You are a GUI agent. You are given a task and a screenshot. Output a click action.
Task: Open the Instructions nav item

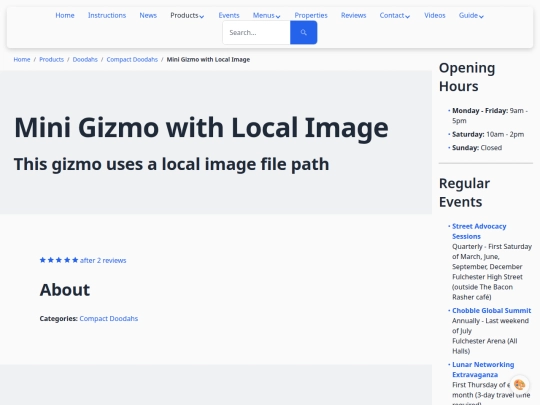pos(107,15)
